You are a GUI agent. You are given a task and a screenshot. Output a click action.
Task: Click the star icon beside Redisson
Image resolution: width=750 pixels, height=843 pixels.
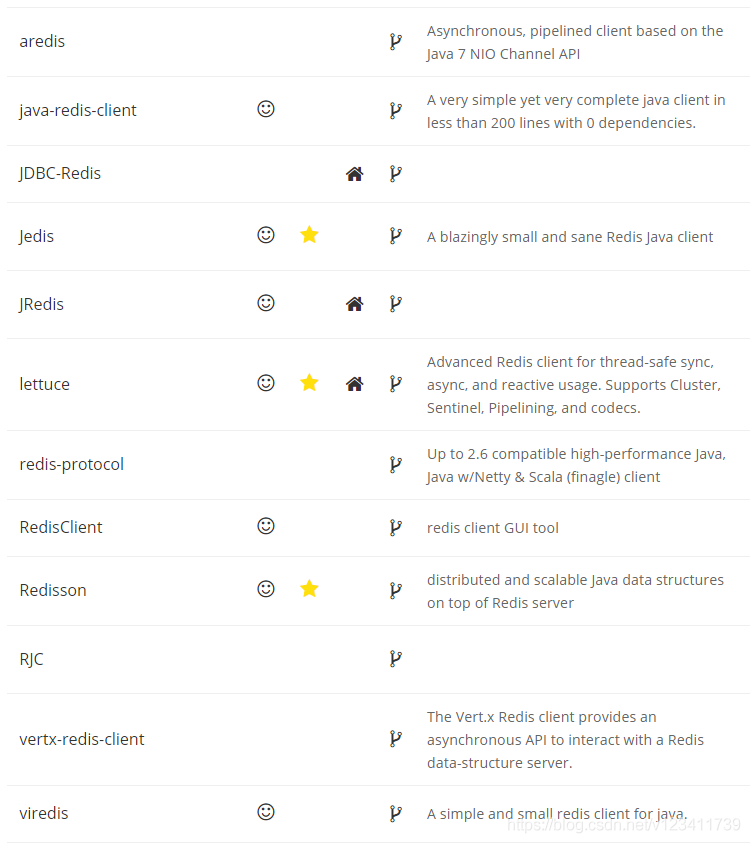coord(309,589)
